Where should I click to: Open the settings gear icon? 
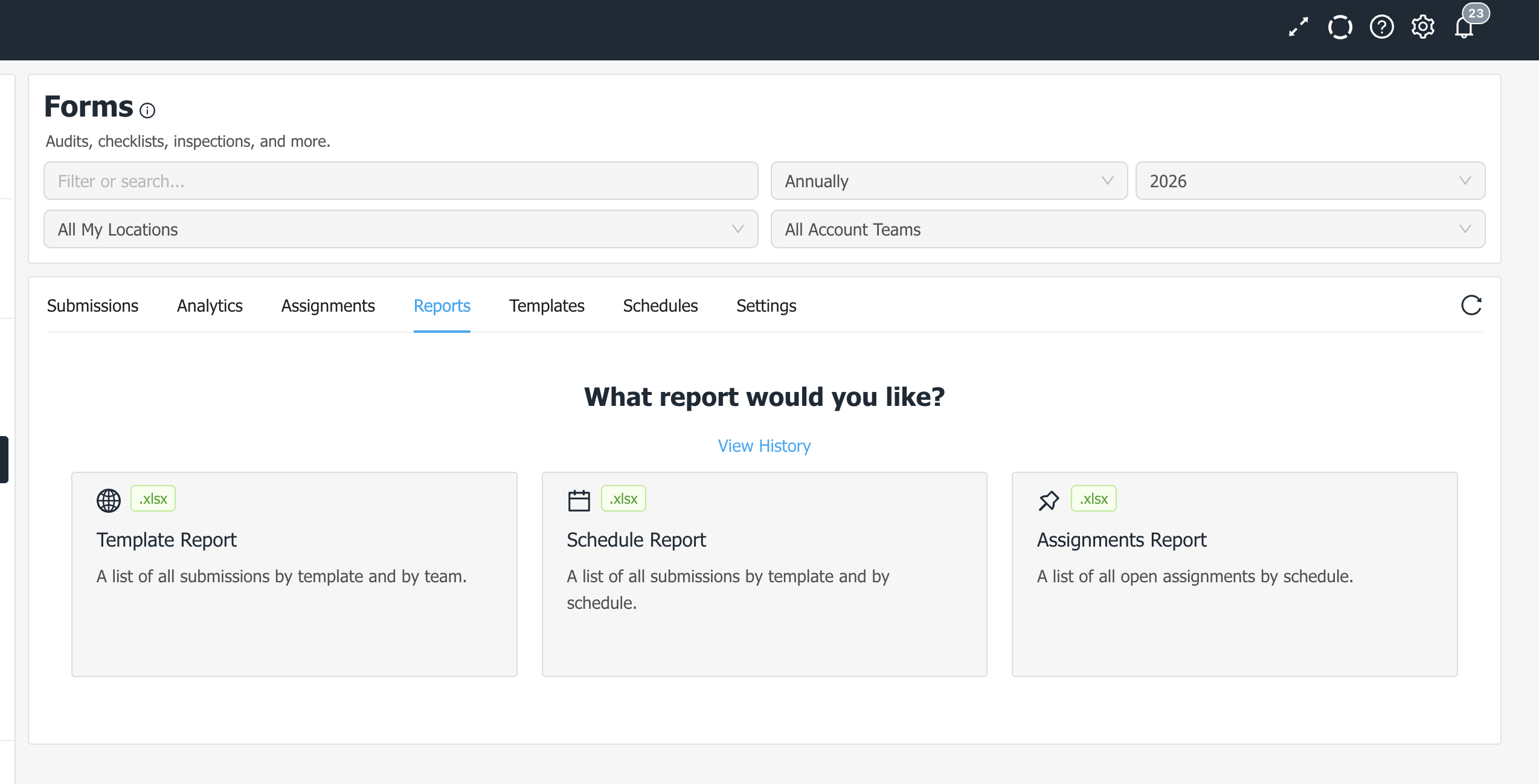tap(1422, 27)
